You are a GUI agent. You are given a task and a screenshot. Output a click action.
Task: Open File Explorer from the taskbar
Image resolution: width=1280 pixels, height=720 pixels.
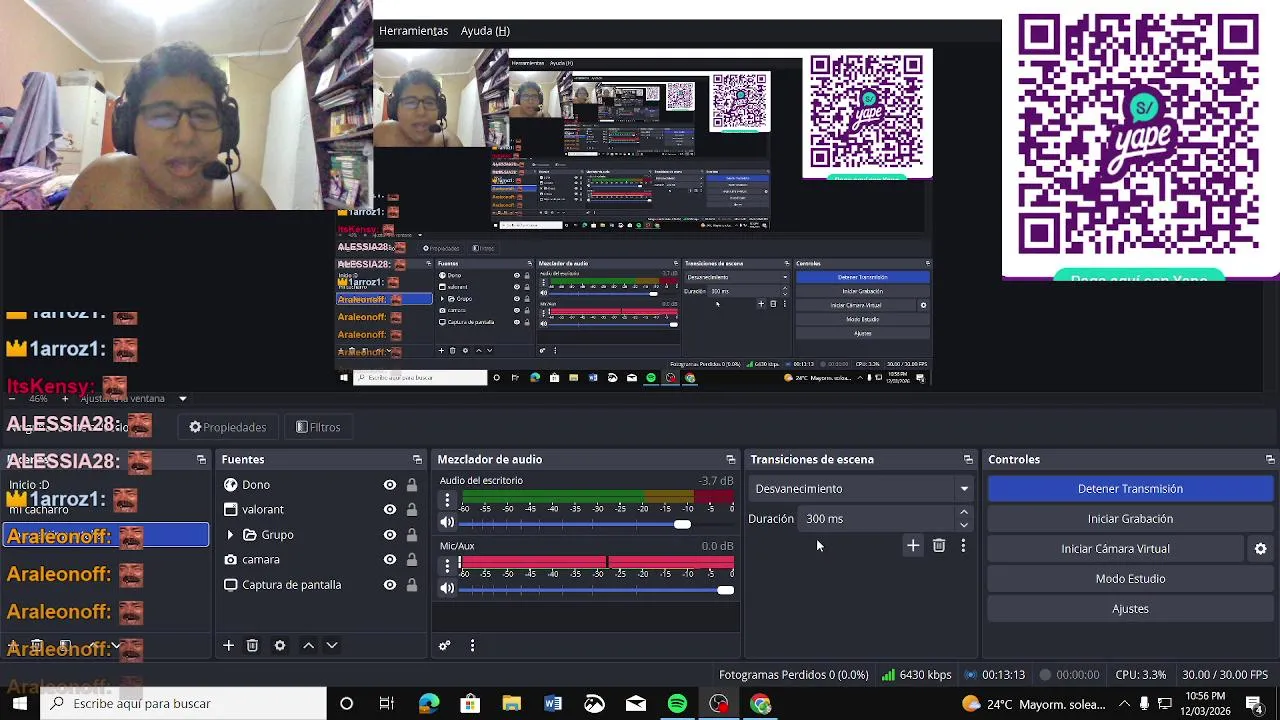(511, 704)
